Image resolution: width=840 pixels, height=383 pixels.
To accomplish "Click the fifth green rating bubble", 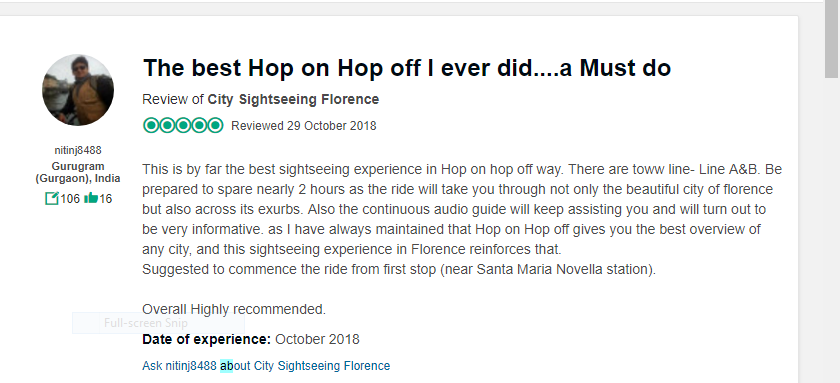I will (x=215, y=126).
